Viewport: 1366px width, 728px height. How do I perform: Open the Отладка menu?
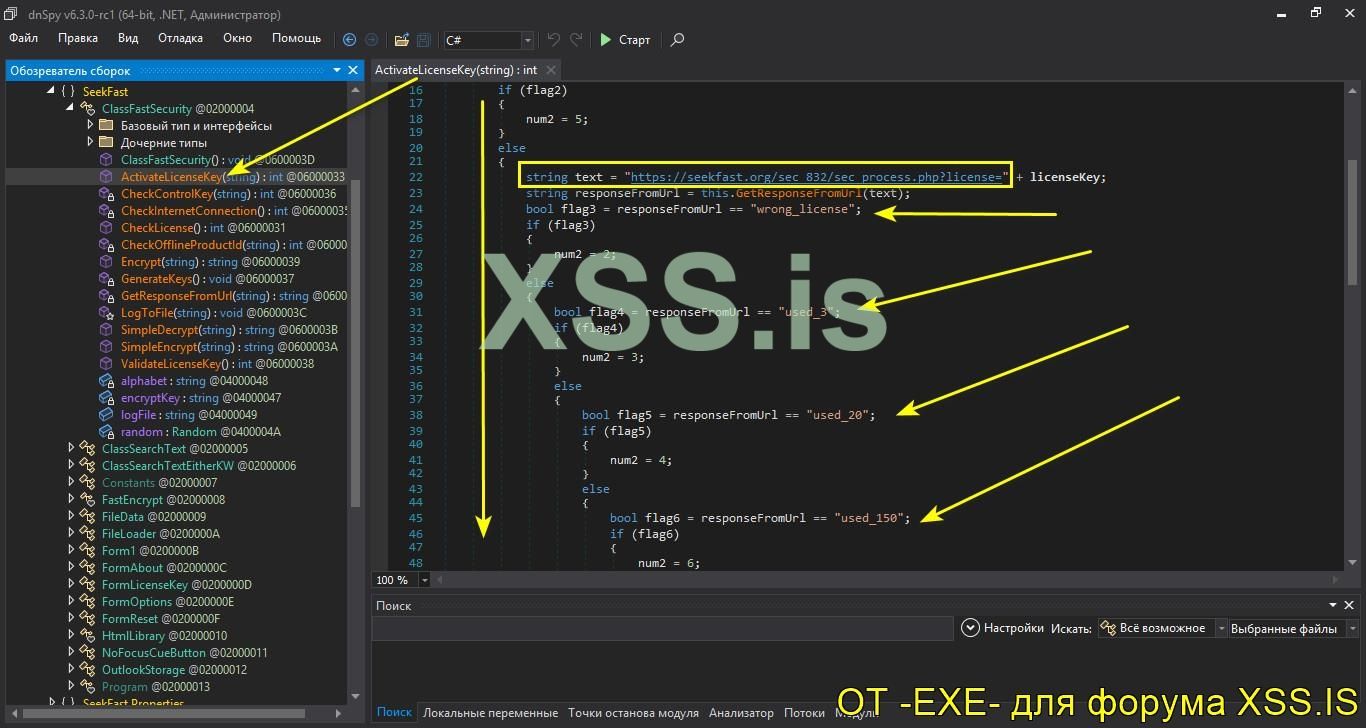180,38
